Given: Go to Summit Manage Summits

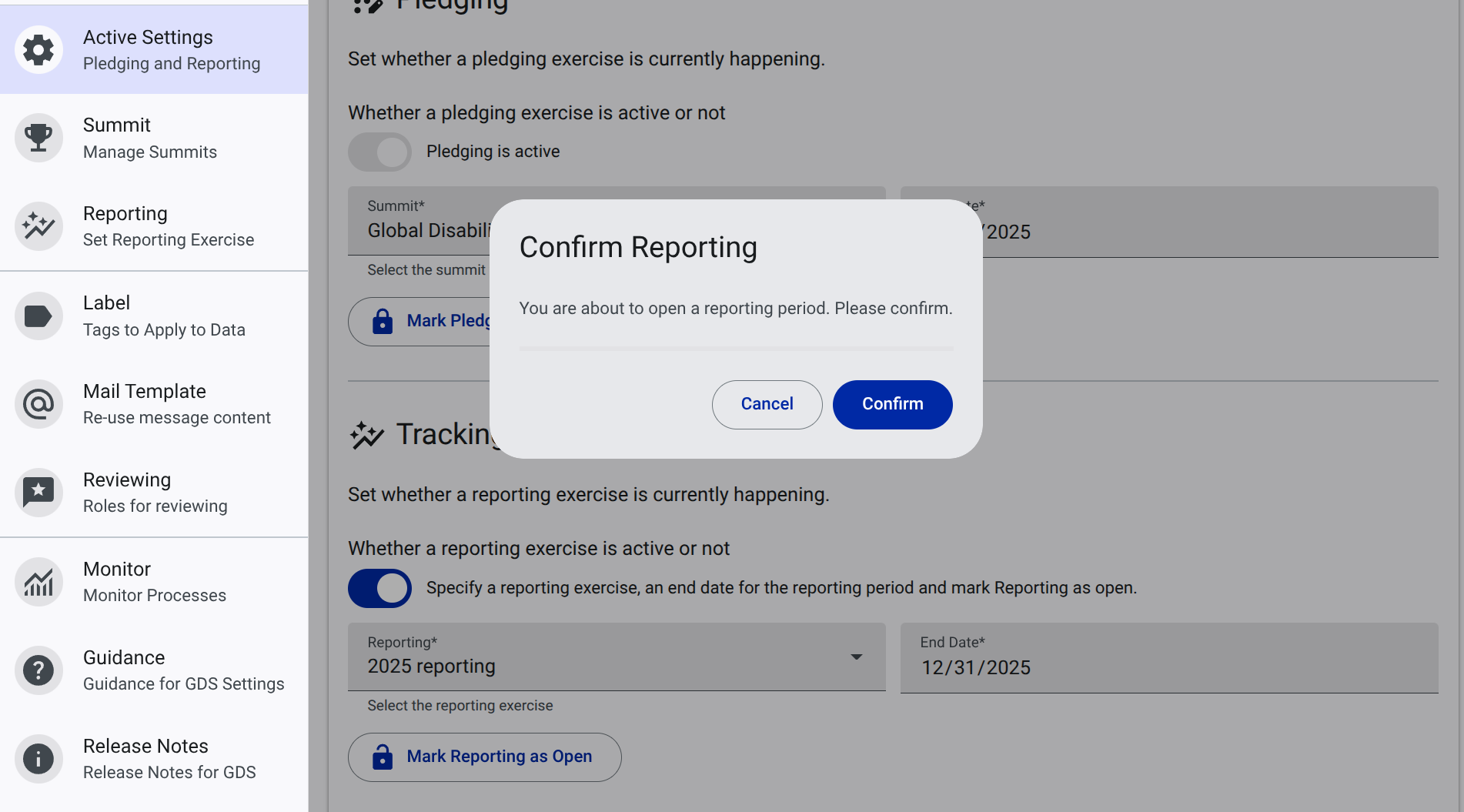Looking at the screenshot, I should click(154, 138).
